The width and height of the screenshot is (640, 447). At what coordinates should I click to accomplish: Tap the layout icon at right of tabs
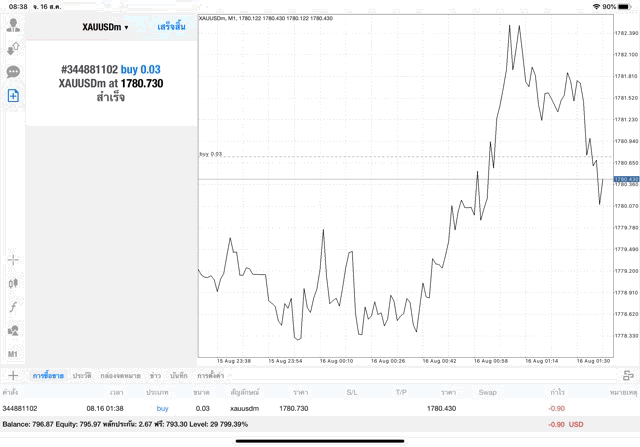627,375
